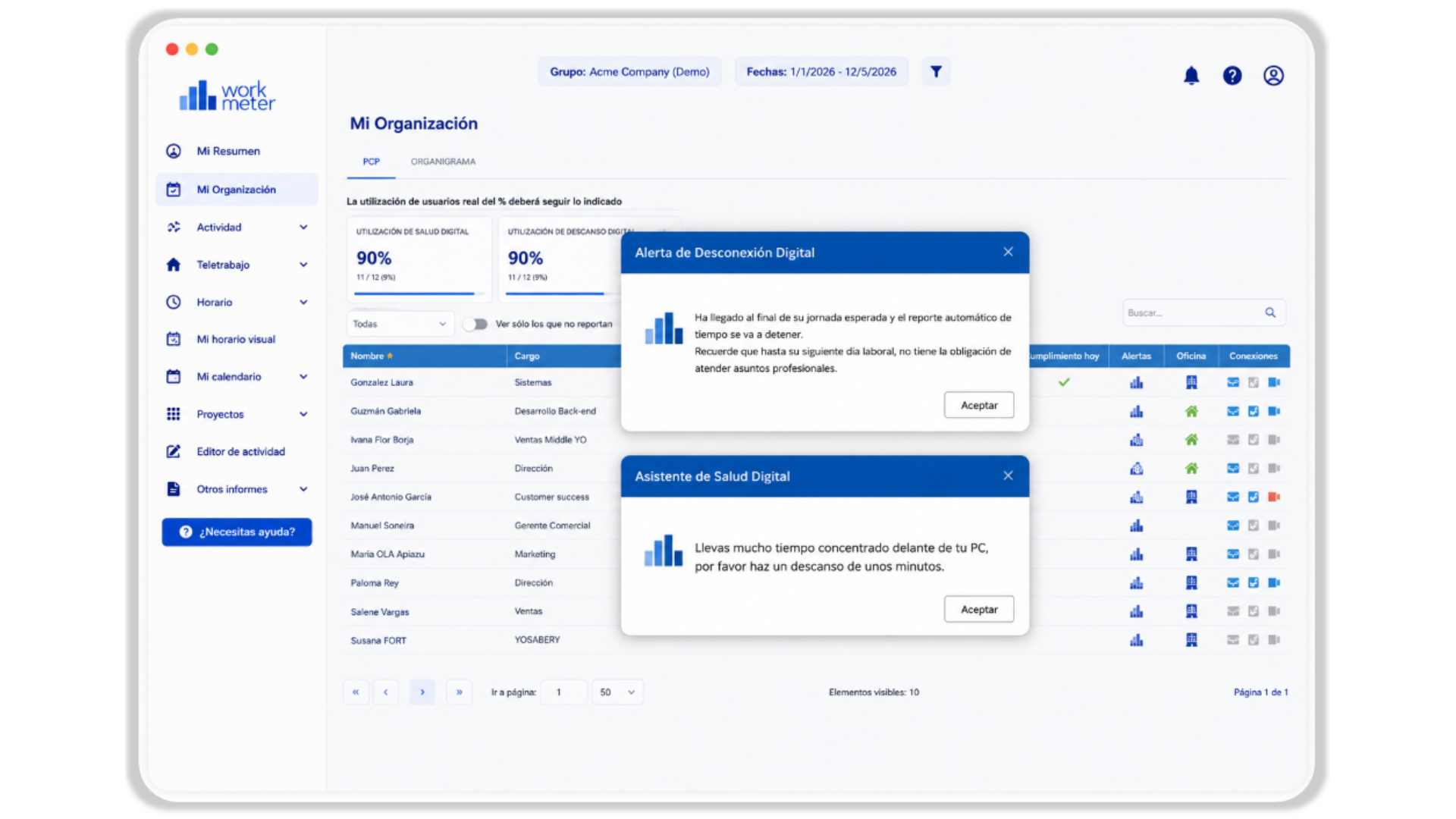This screenshot has width=1456, height=819.
Task: Expand the Horario sidebar menu
Action: tap(304, 302)
